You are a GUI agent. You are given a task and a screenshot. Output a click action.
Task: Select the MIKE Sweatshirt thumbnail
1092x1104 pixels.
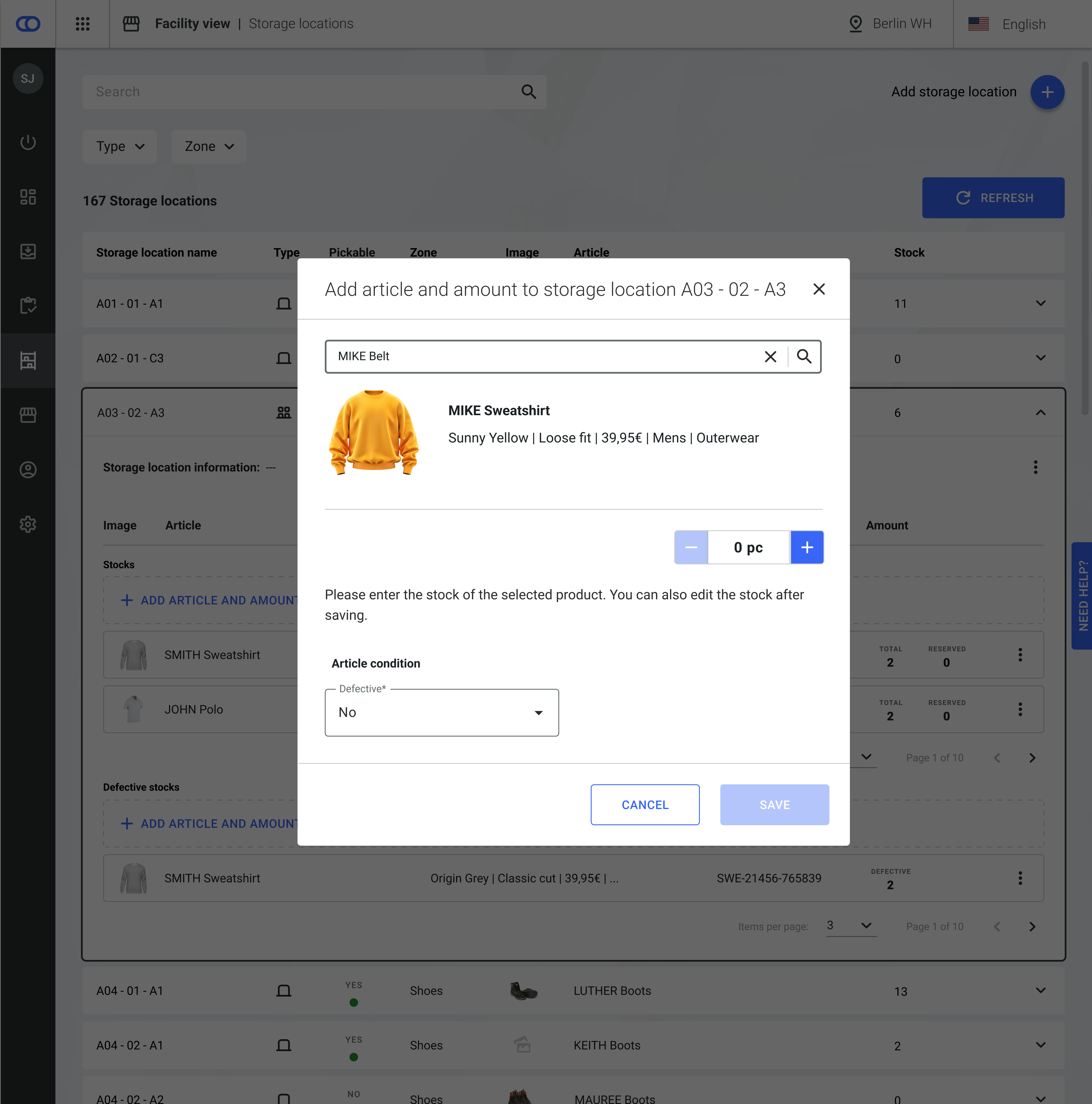tap(374, 433)
